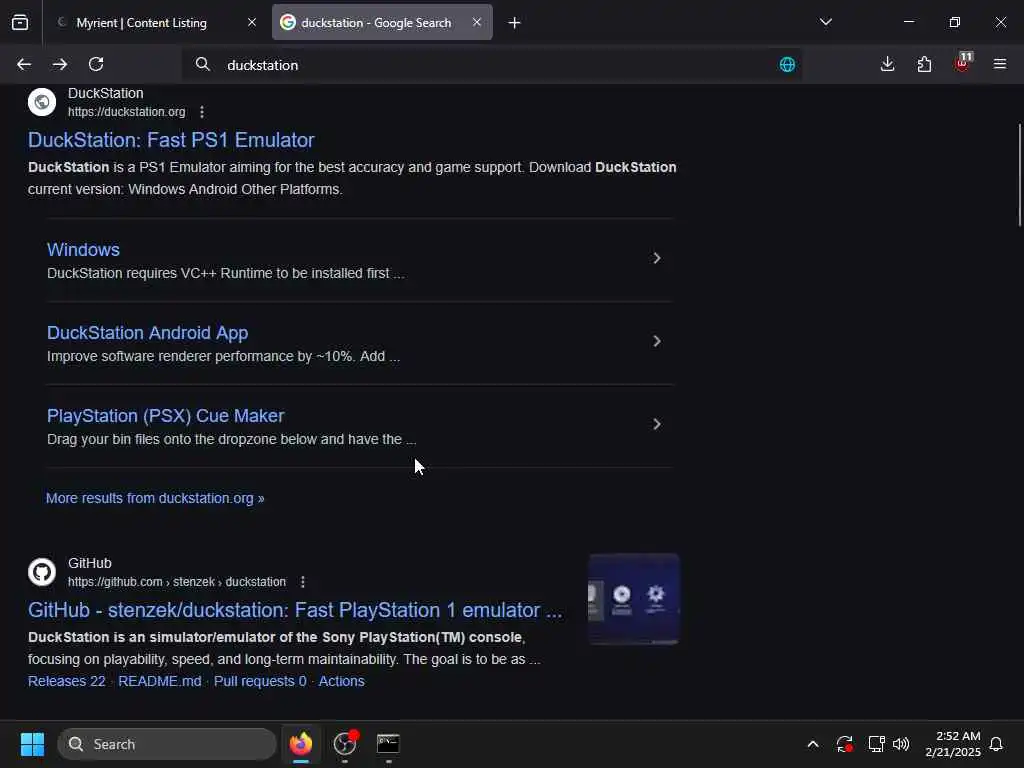Click the search magnifier in address bar
The image size is (1024, 768).
203,64
